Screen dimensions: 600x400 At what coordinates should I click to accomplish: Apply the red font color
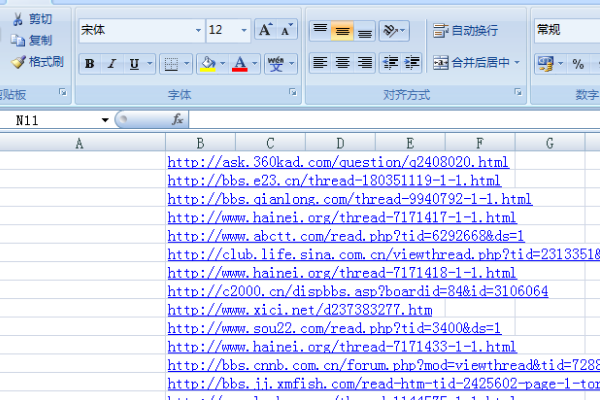[x=240, y=64]
